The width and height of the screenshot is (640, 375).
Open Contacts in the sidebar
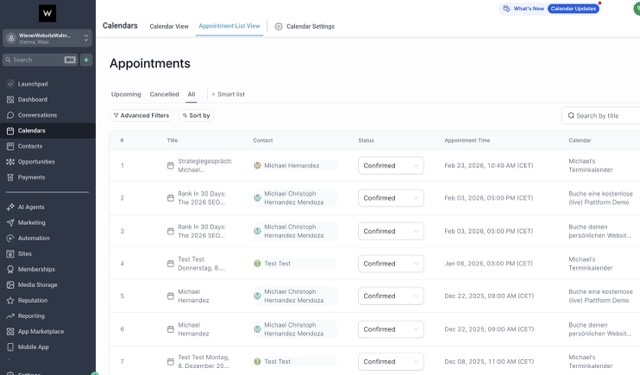tap(30, 146)
